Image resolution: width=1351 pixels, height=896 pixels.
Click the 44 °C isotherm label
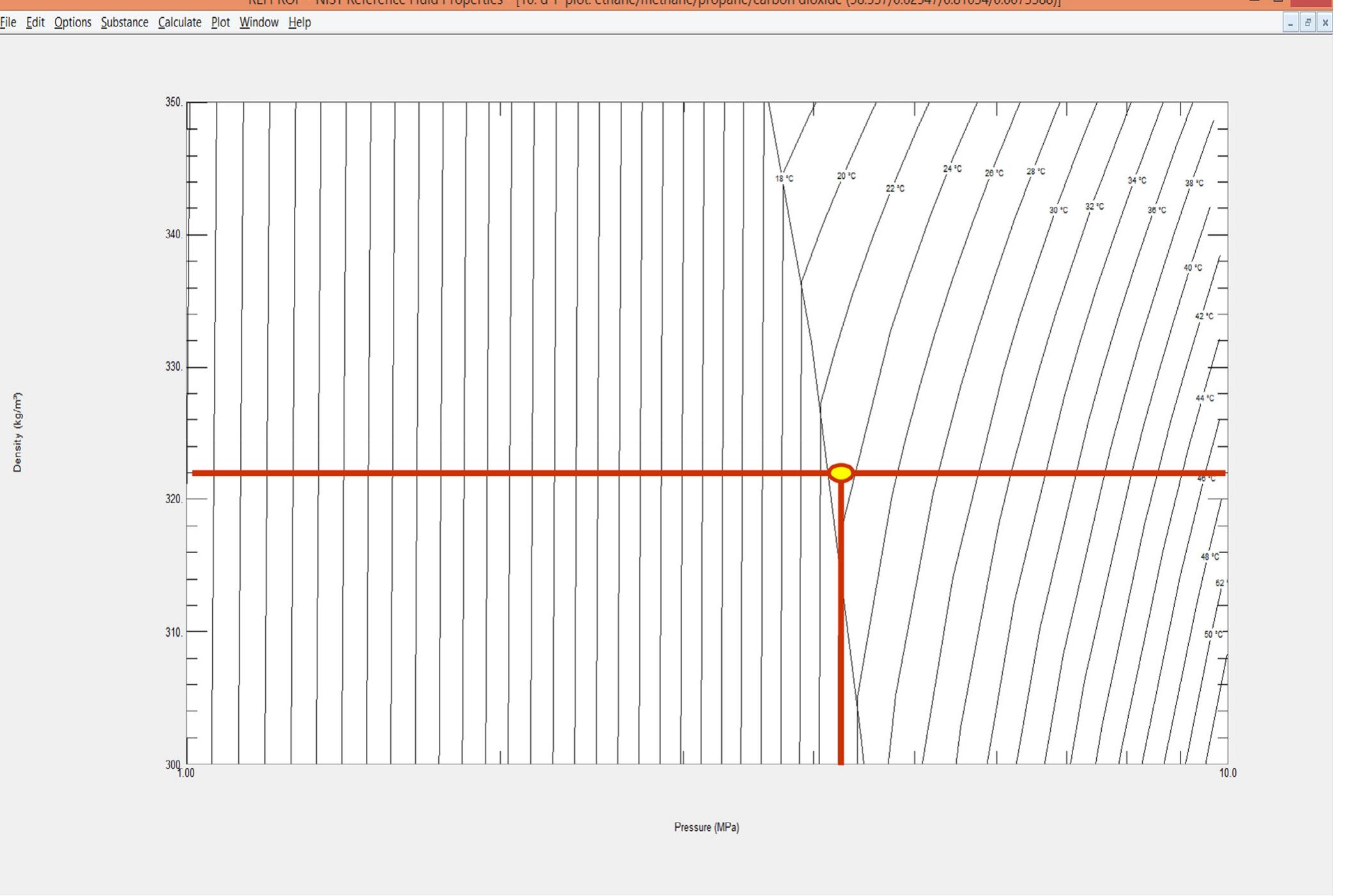point(1205,399)
